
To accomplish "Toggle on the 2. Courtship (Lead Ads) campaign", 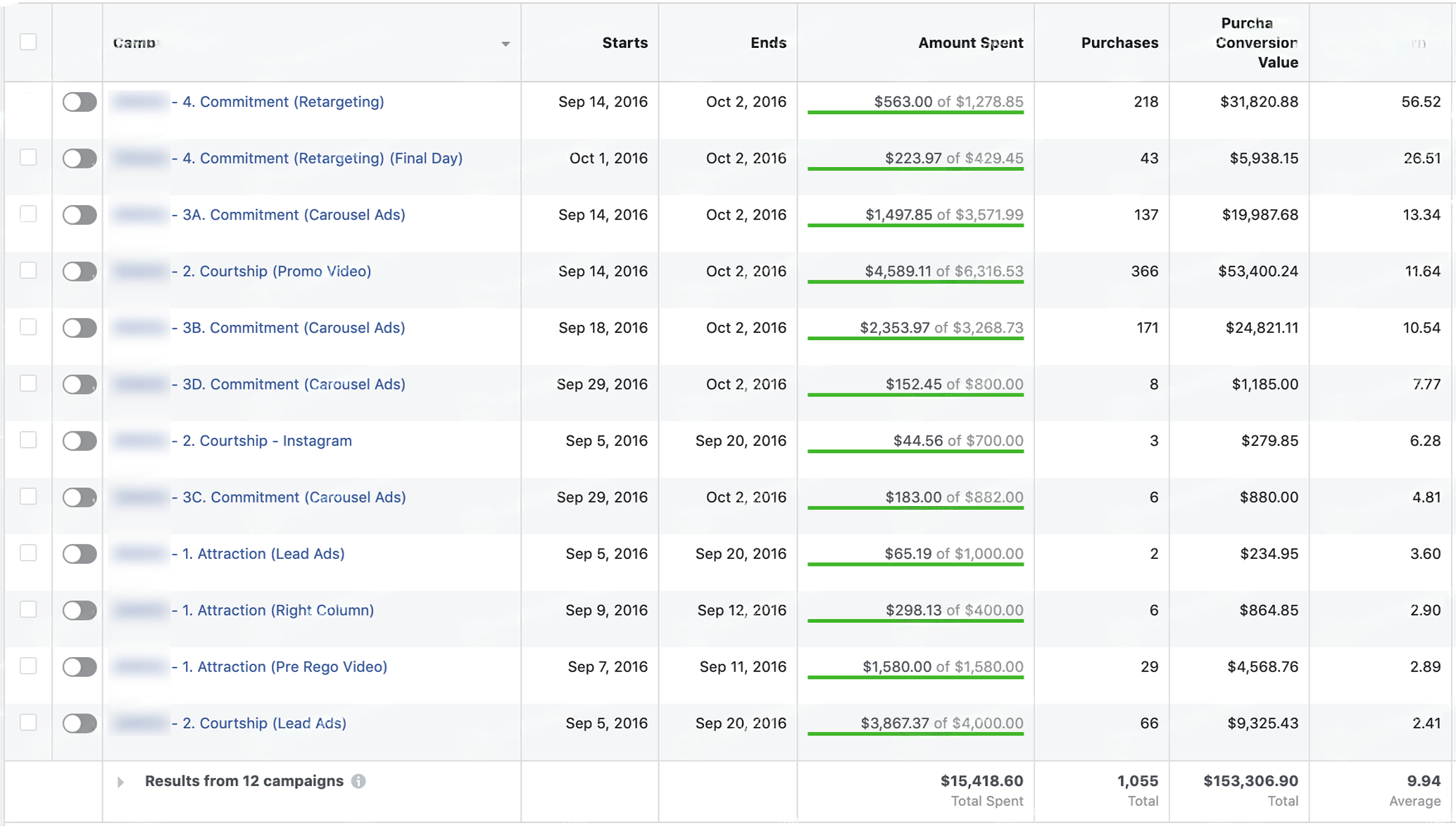I will point(80,723).
